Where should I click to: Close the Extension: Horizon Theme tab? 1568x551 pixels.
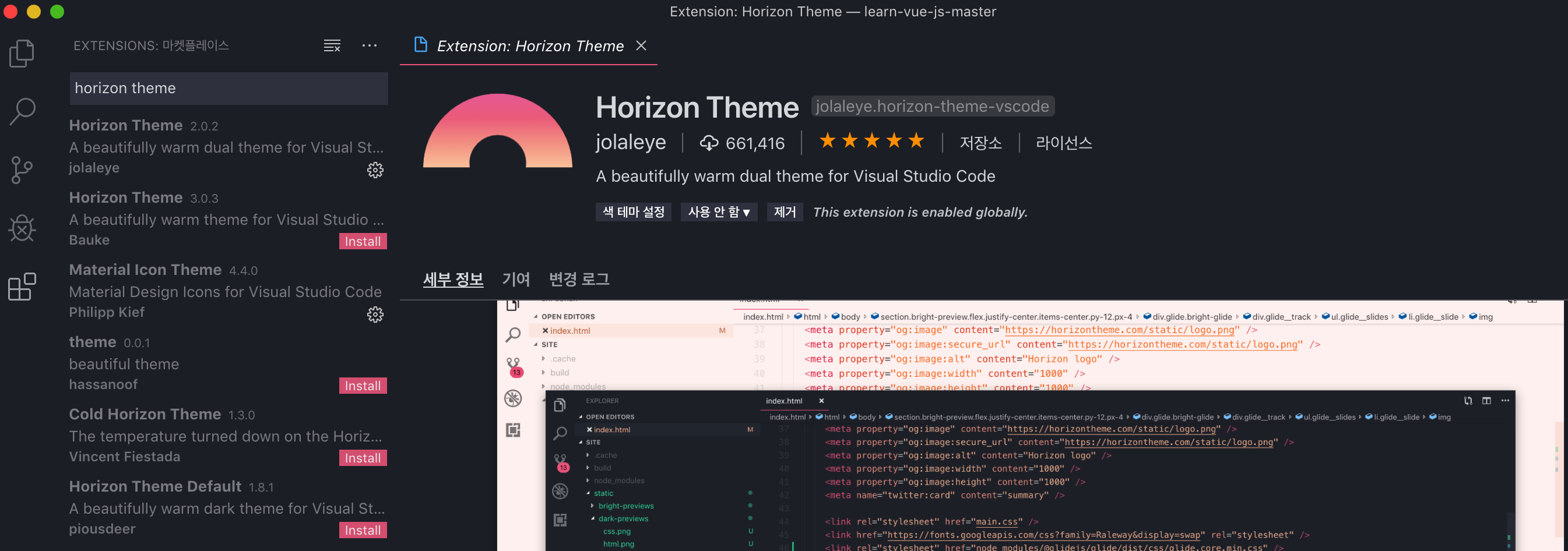click(641, 45)
